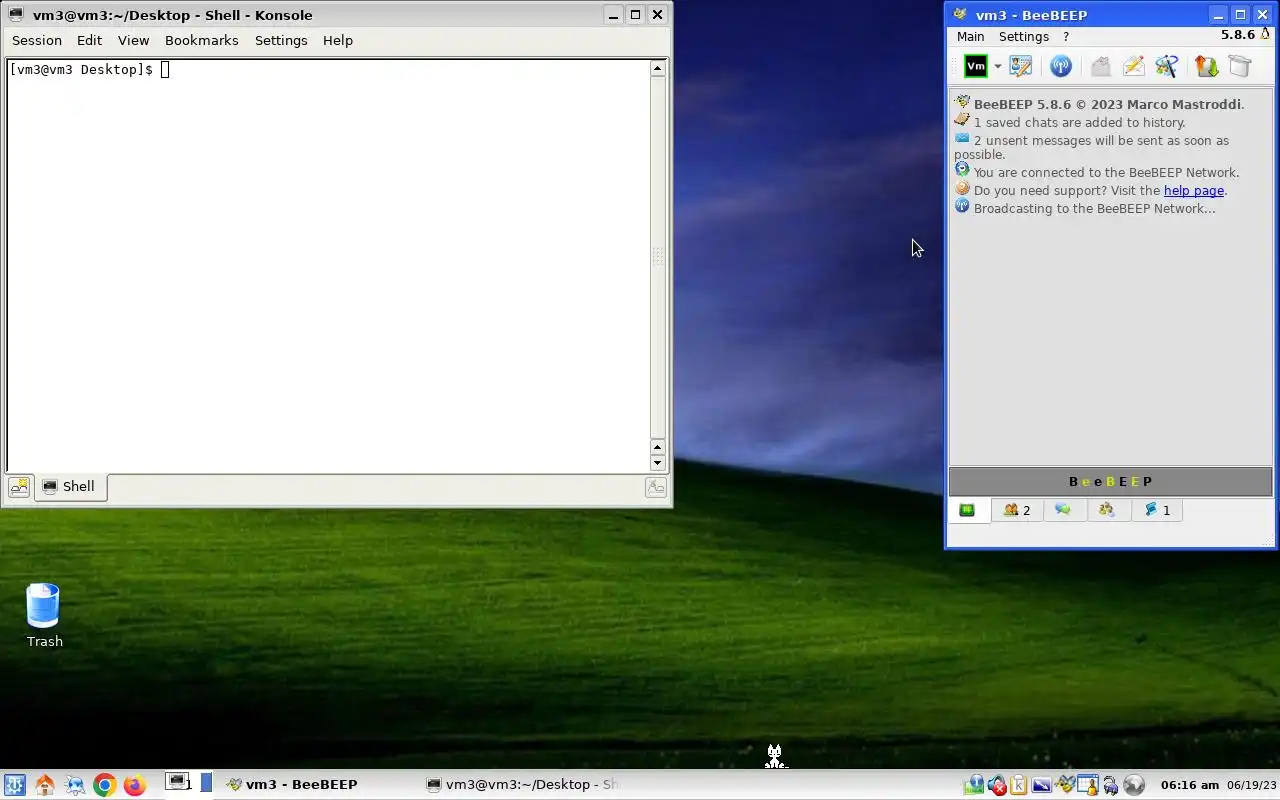Click "Broadcasting to the BeeBEEP Network..." line
This screenshot has height=800, width=1280.
[1095, 208]
